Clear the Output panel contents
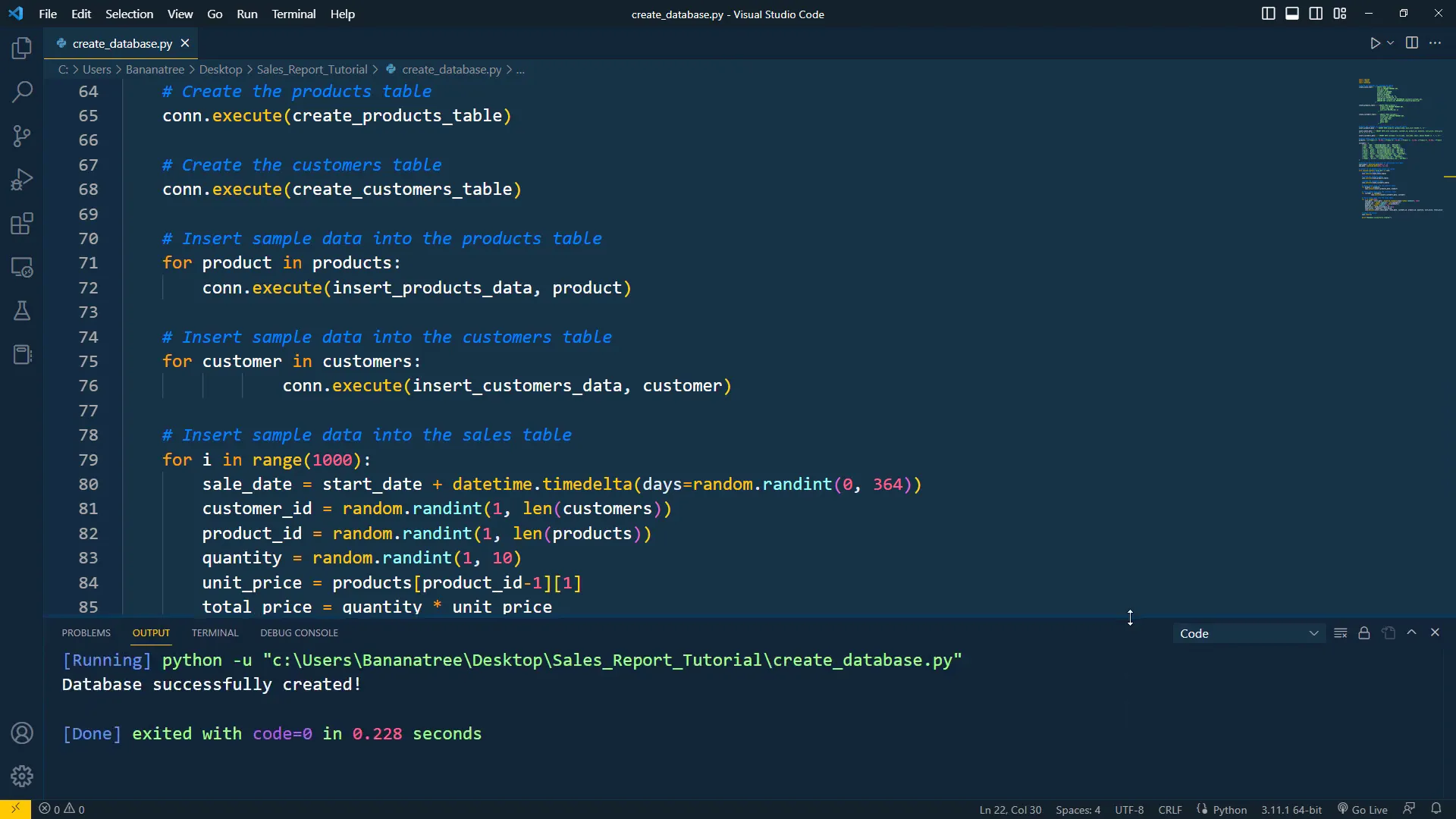 coord(1341,632)
